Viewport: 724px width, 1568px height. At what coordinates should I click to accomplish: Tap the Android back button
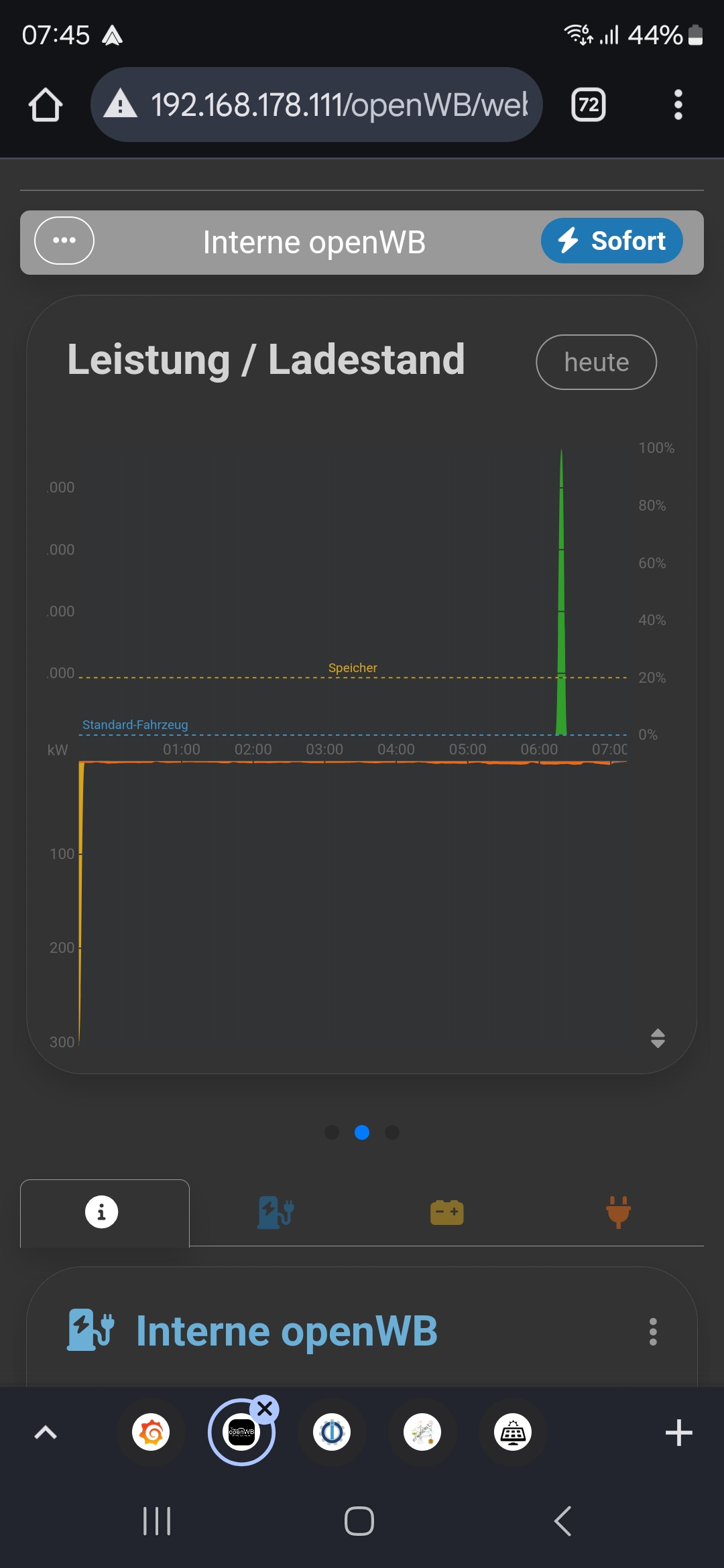563,1521
